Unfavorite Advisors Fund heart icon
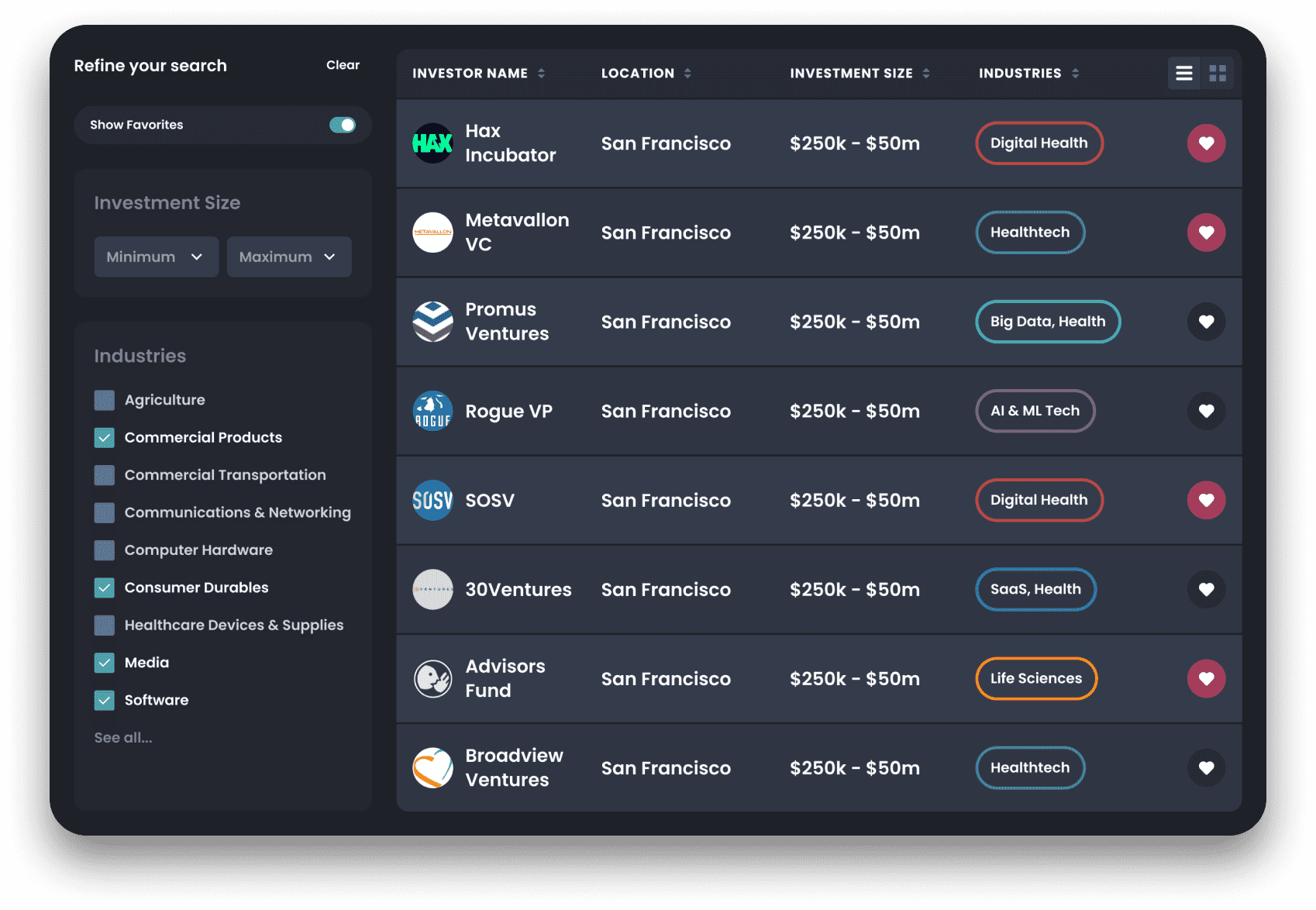Screen dimensions: 1316x910 tap(1206, 678)
